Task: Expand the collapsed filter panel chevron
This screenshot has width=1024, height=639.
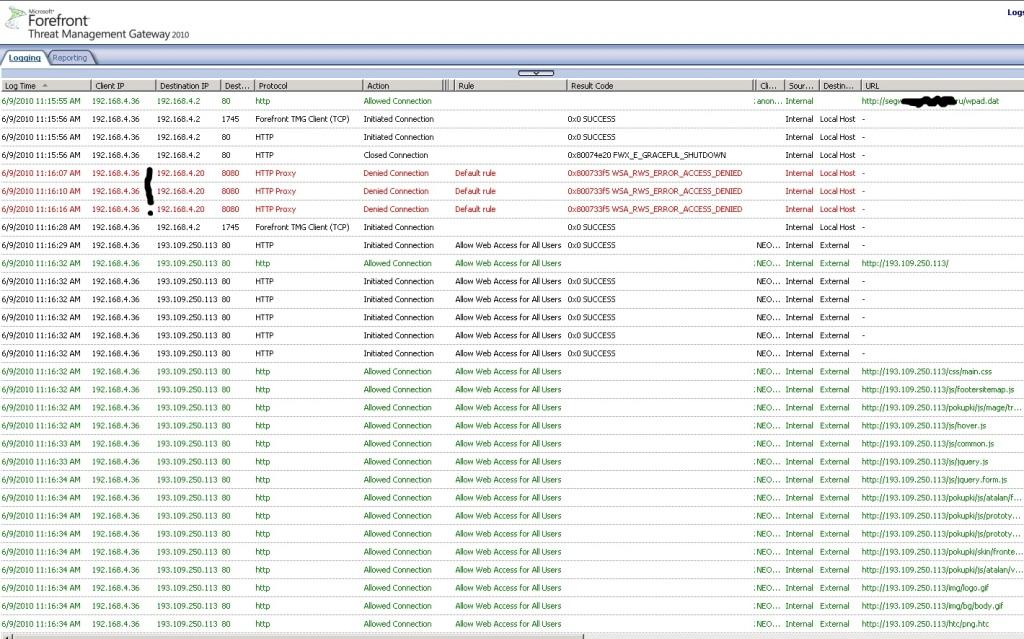Action: point(536,73)
